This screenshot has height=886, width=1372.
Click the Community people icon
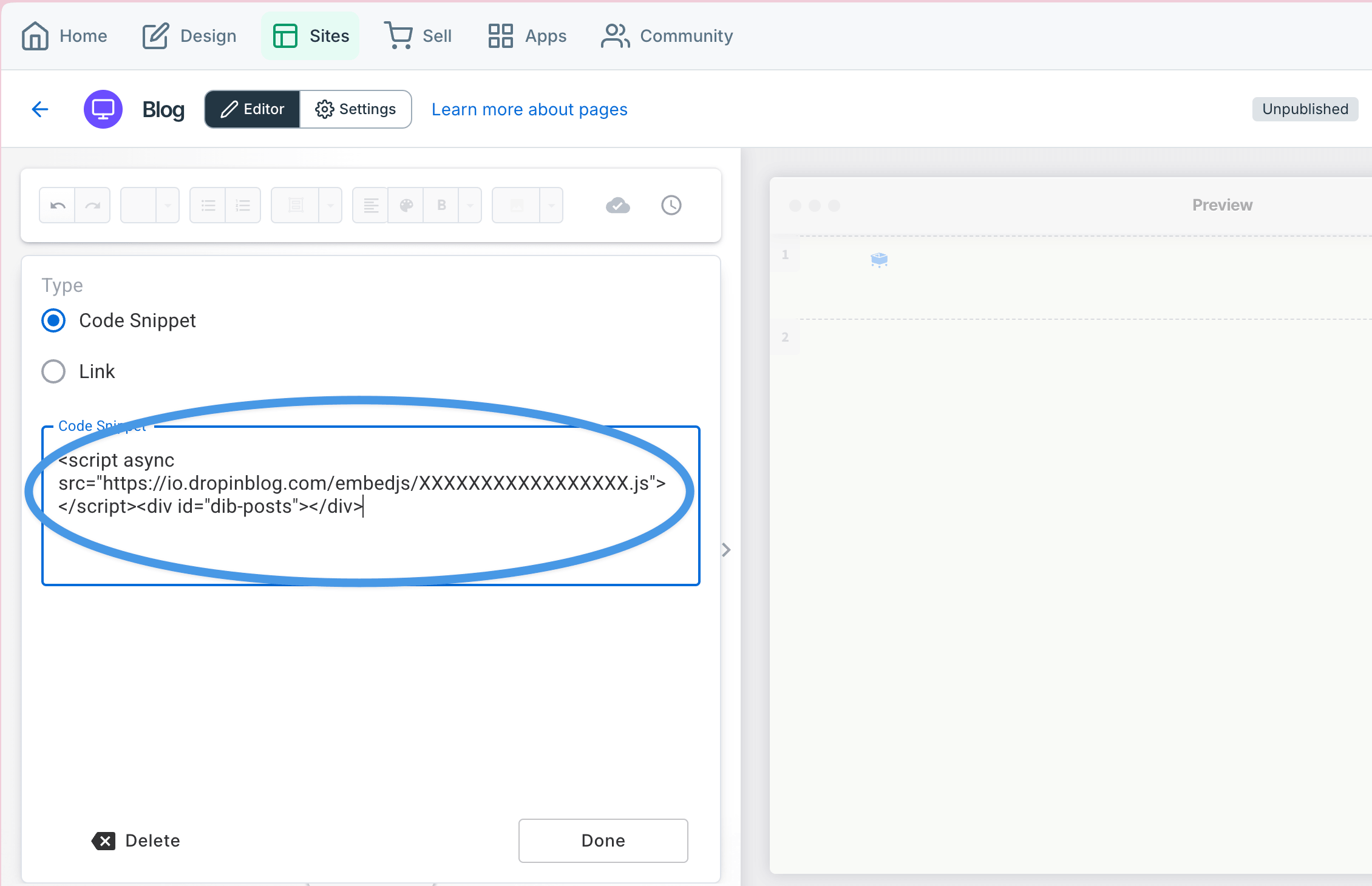pos(615,36)
